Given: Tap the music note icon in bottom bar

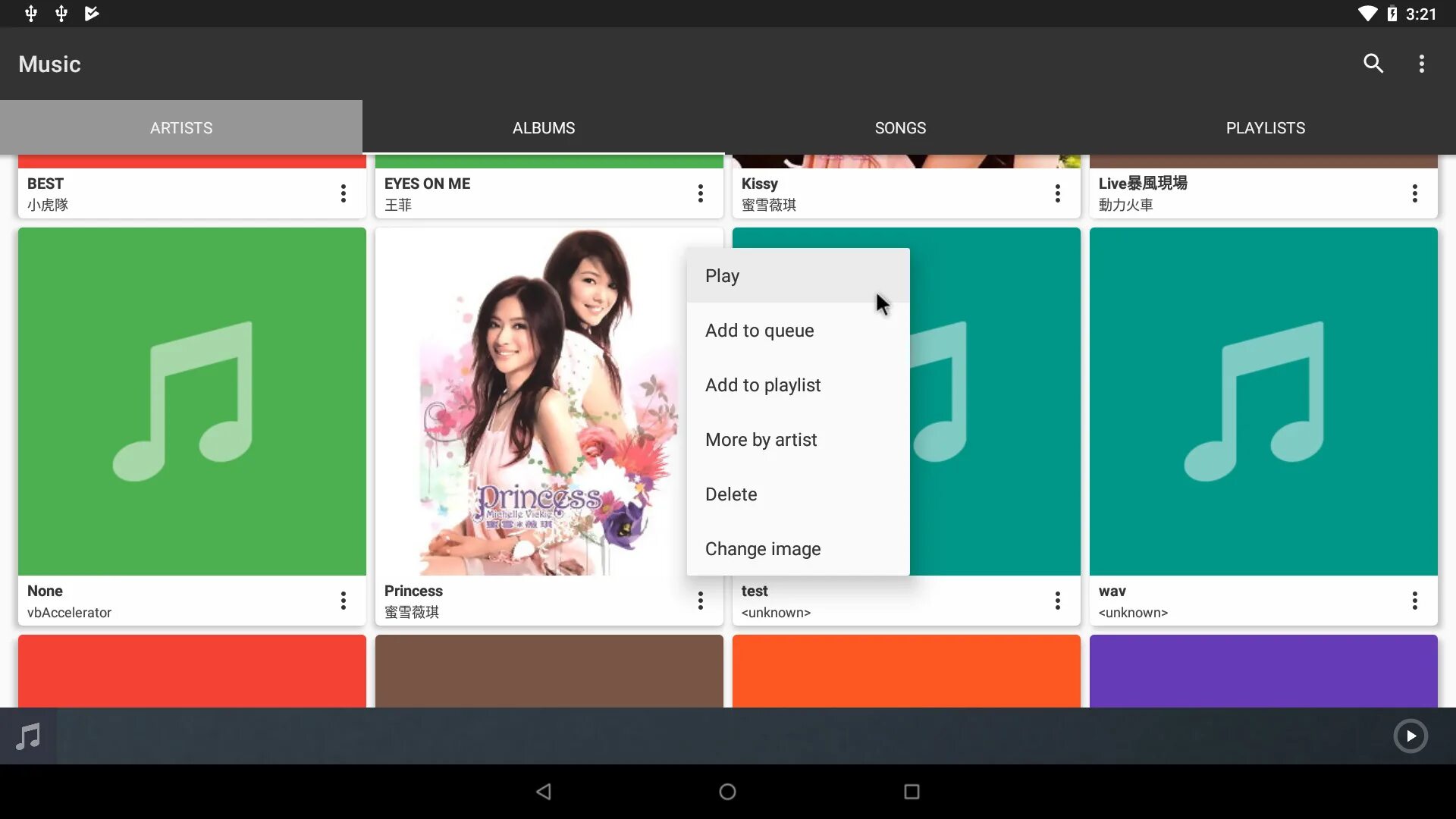Looking at the screenshot, I should coord(28,736).
